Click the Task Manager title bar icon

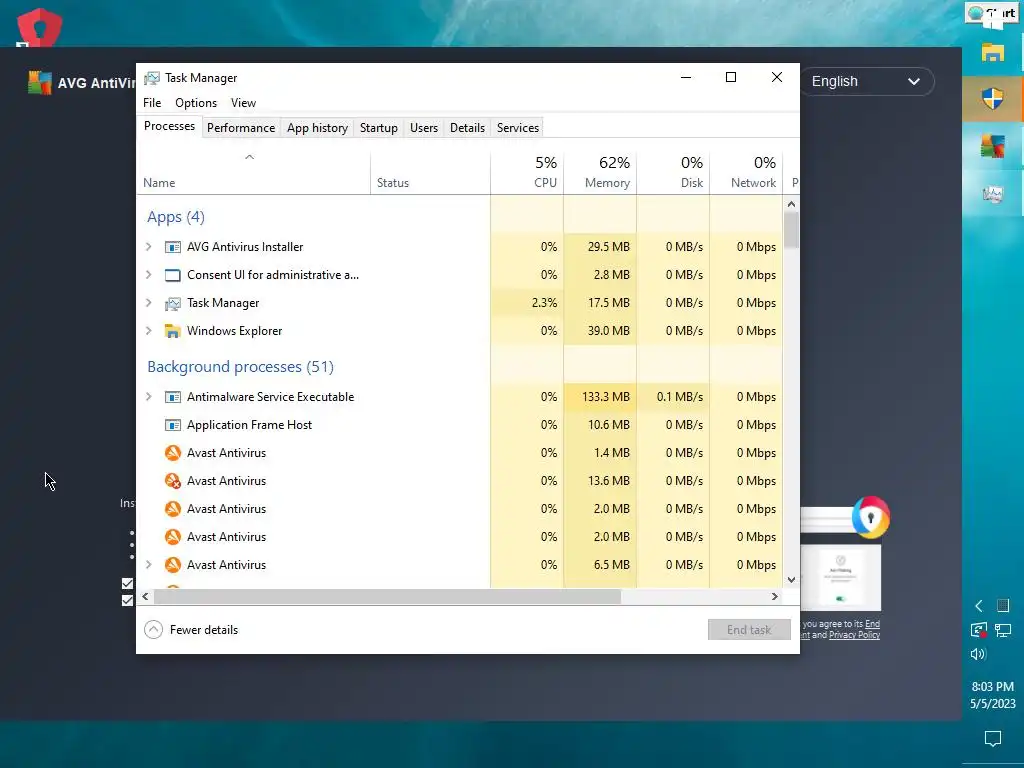[x=152, y=78]
